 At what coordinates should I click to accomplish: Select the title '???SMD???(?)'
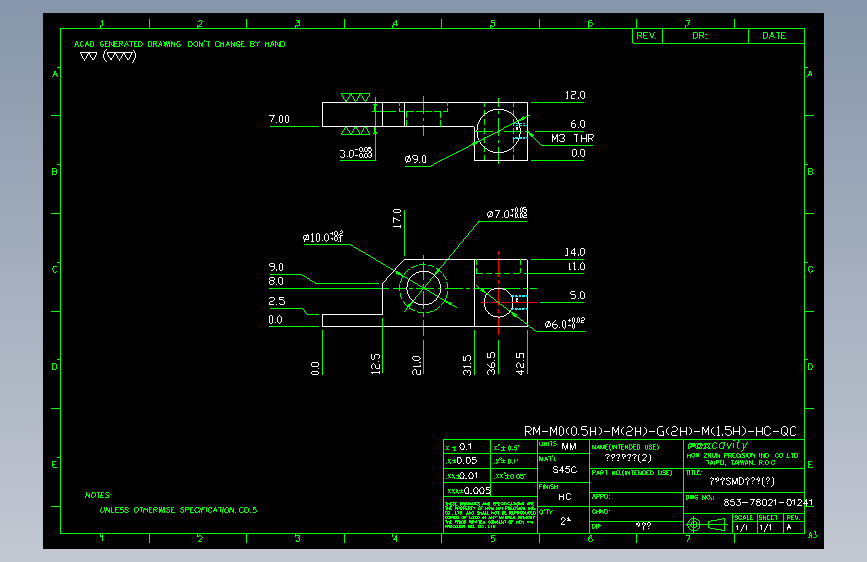pyautogui.click(x=742, y=481)
